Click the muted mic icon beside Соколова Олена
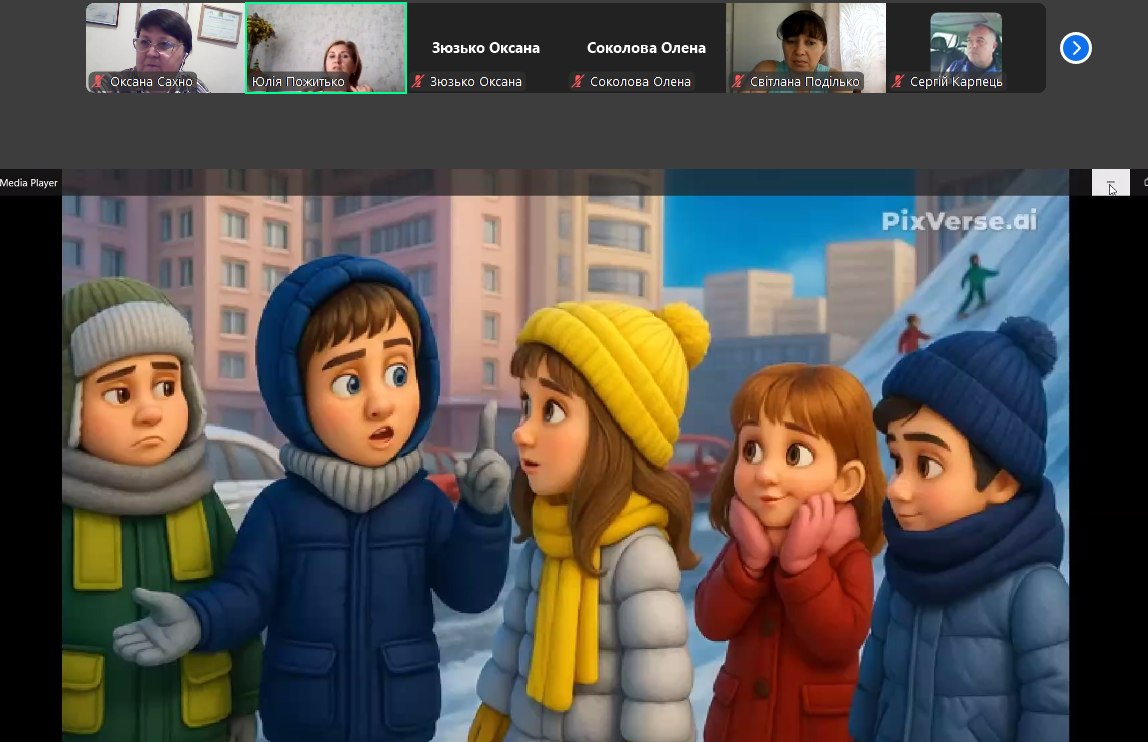Viewport: 1148px width, 742px height. (x=578, y=82)
